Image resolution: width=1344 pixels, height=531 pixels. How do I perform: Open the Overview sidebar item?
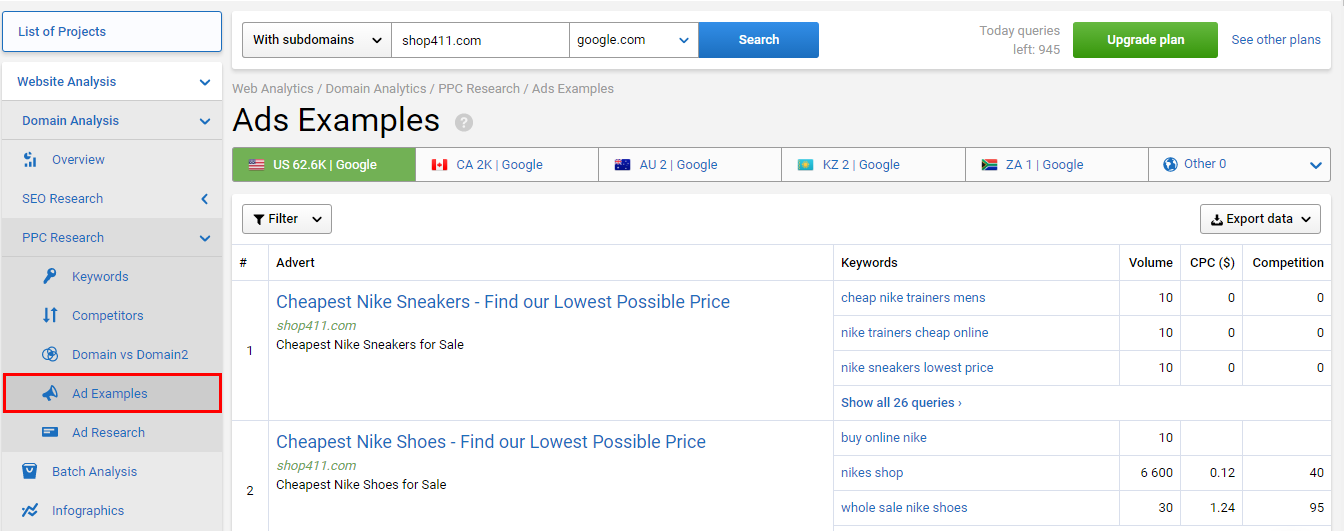coord(111,160)
